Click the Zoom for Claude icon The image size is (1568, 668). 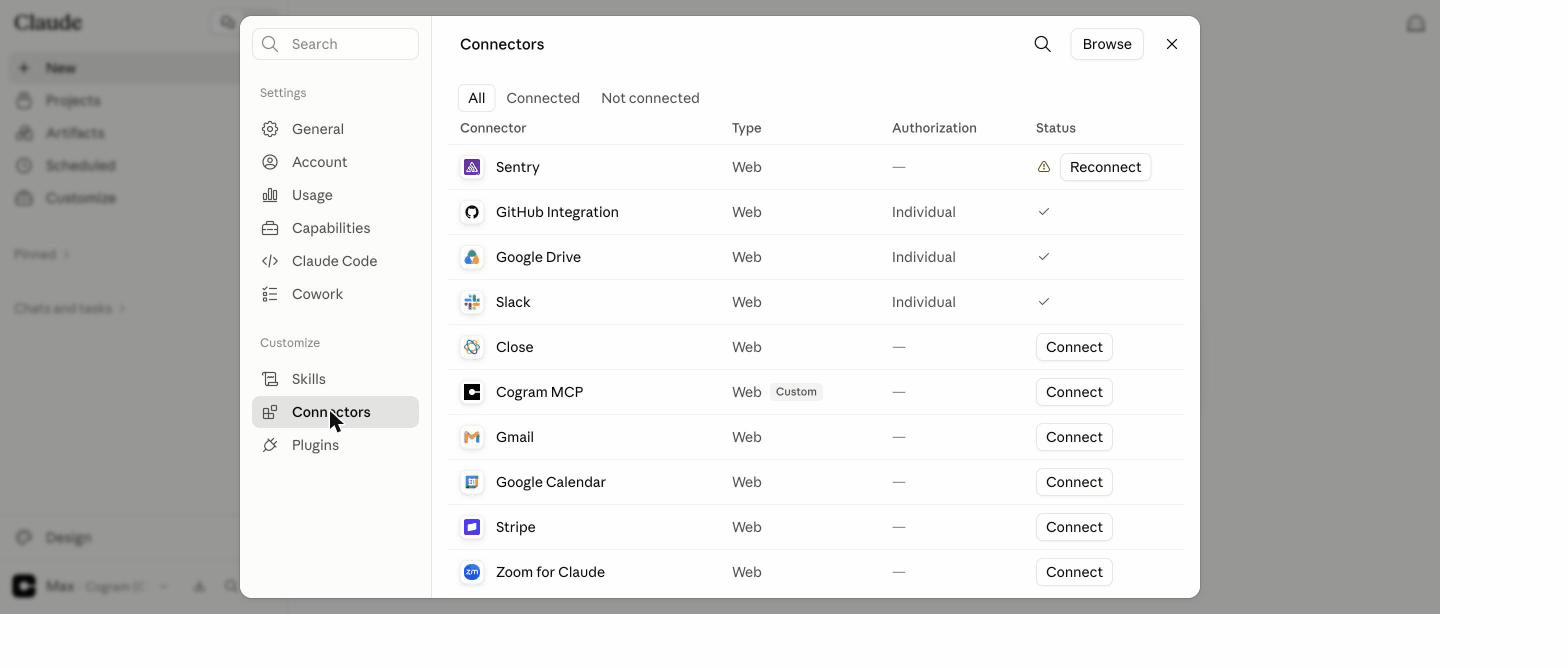point(472,572)
